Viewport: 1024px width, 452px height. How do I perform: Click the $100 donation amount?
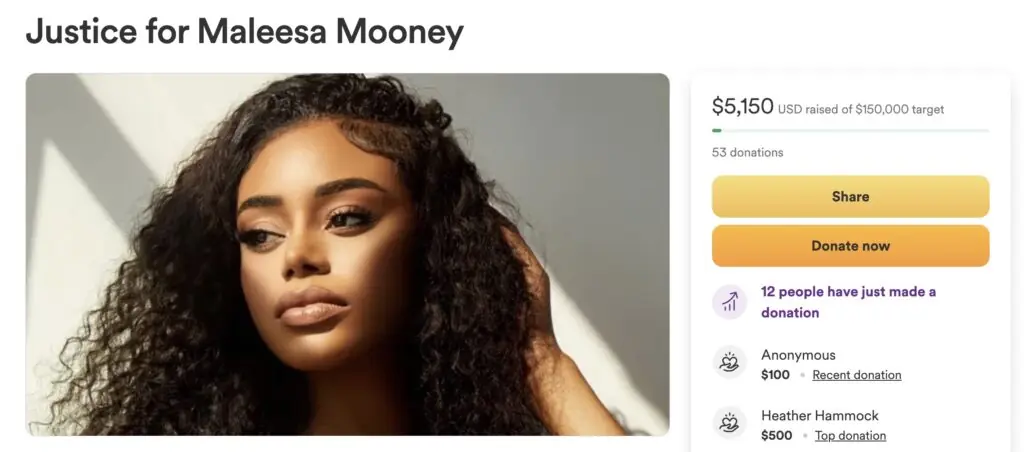pyautogui.click(x=775, y=375)
